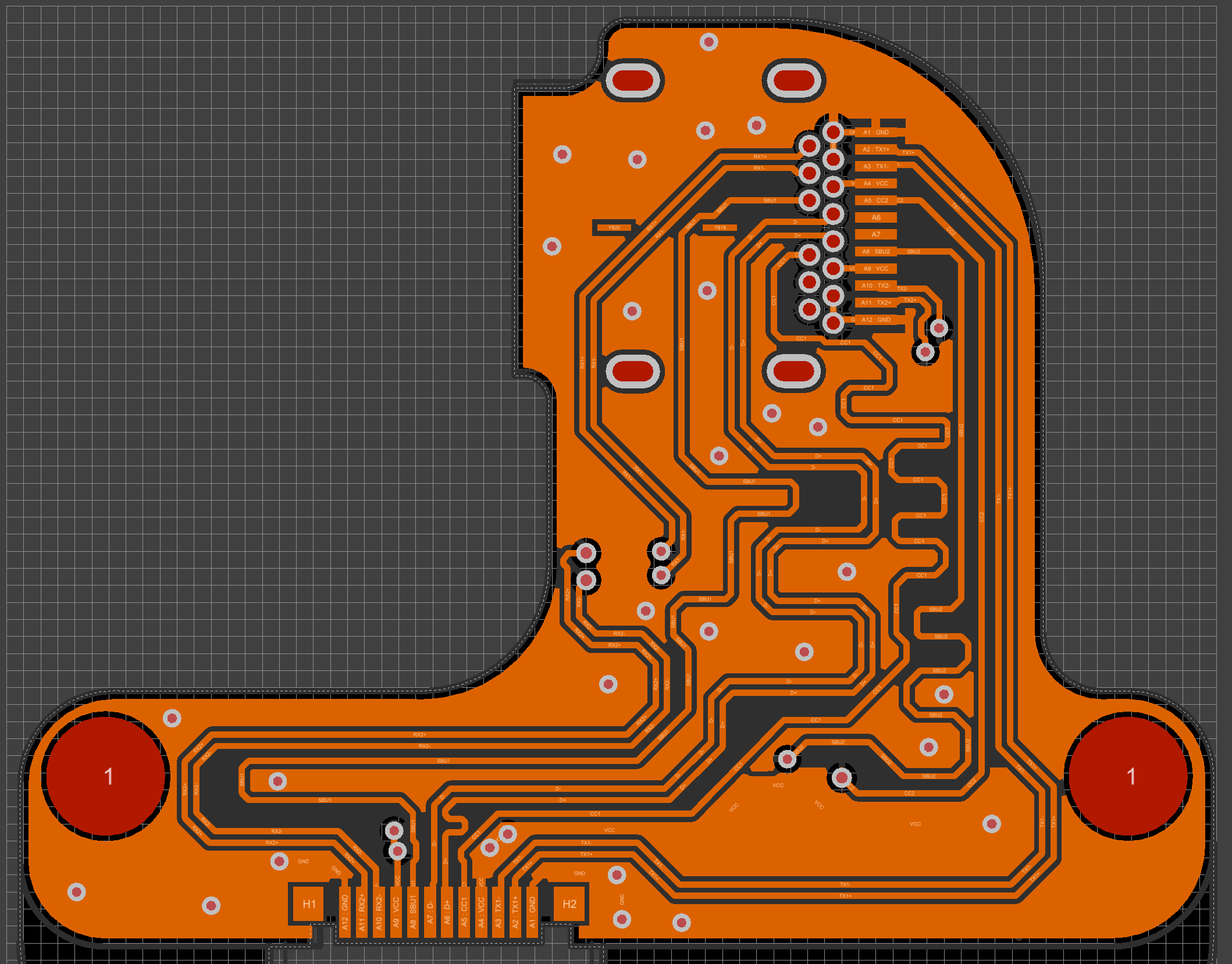
Task: Click the H1 shield pad
Action: click(x=308, y=904)
